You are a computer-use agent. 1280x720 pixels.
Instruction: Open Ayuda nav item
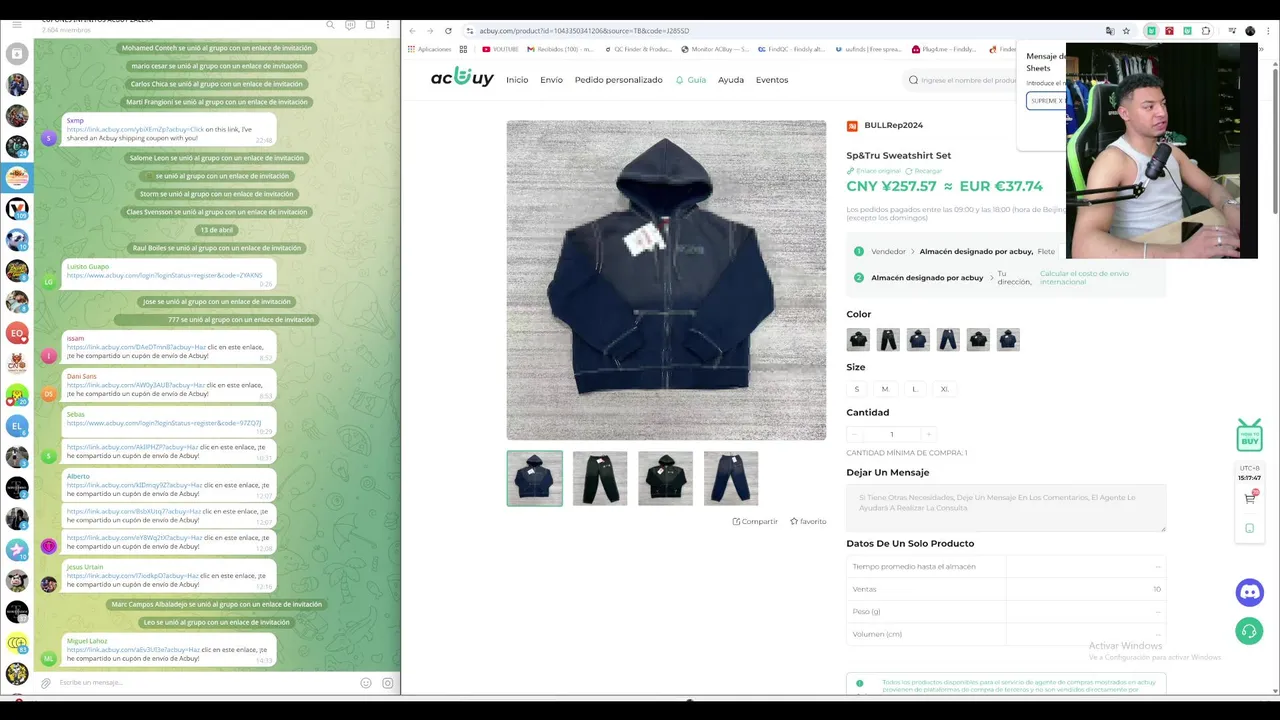[731, 80]
